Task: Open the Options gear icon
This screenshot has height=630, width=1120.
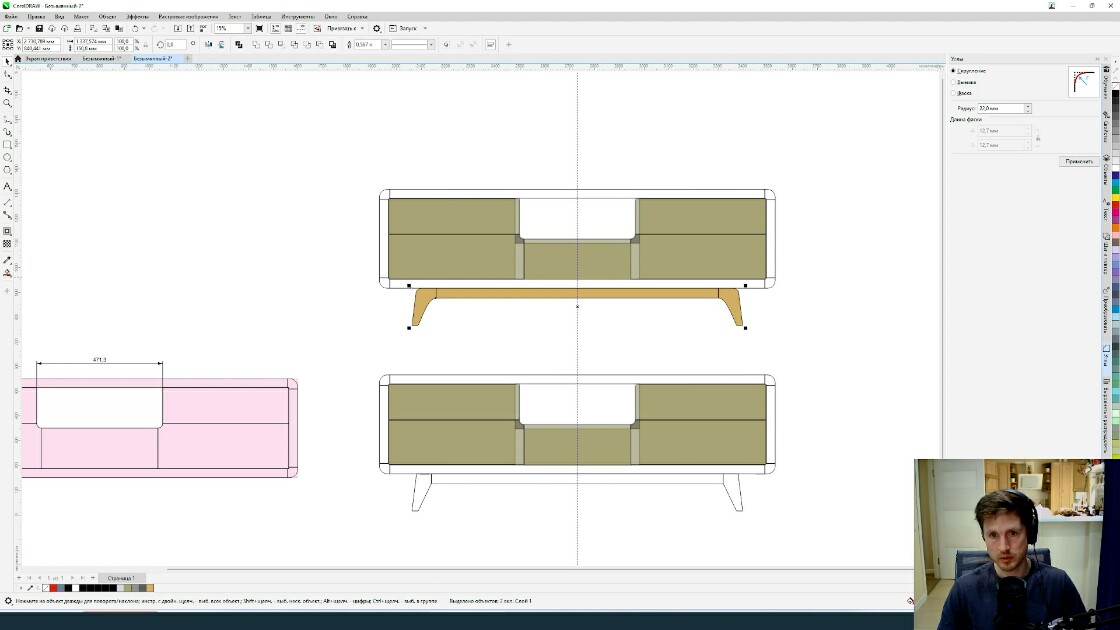Action: [x=377, y=29]
